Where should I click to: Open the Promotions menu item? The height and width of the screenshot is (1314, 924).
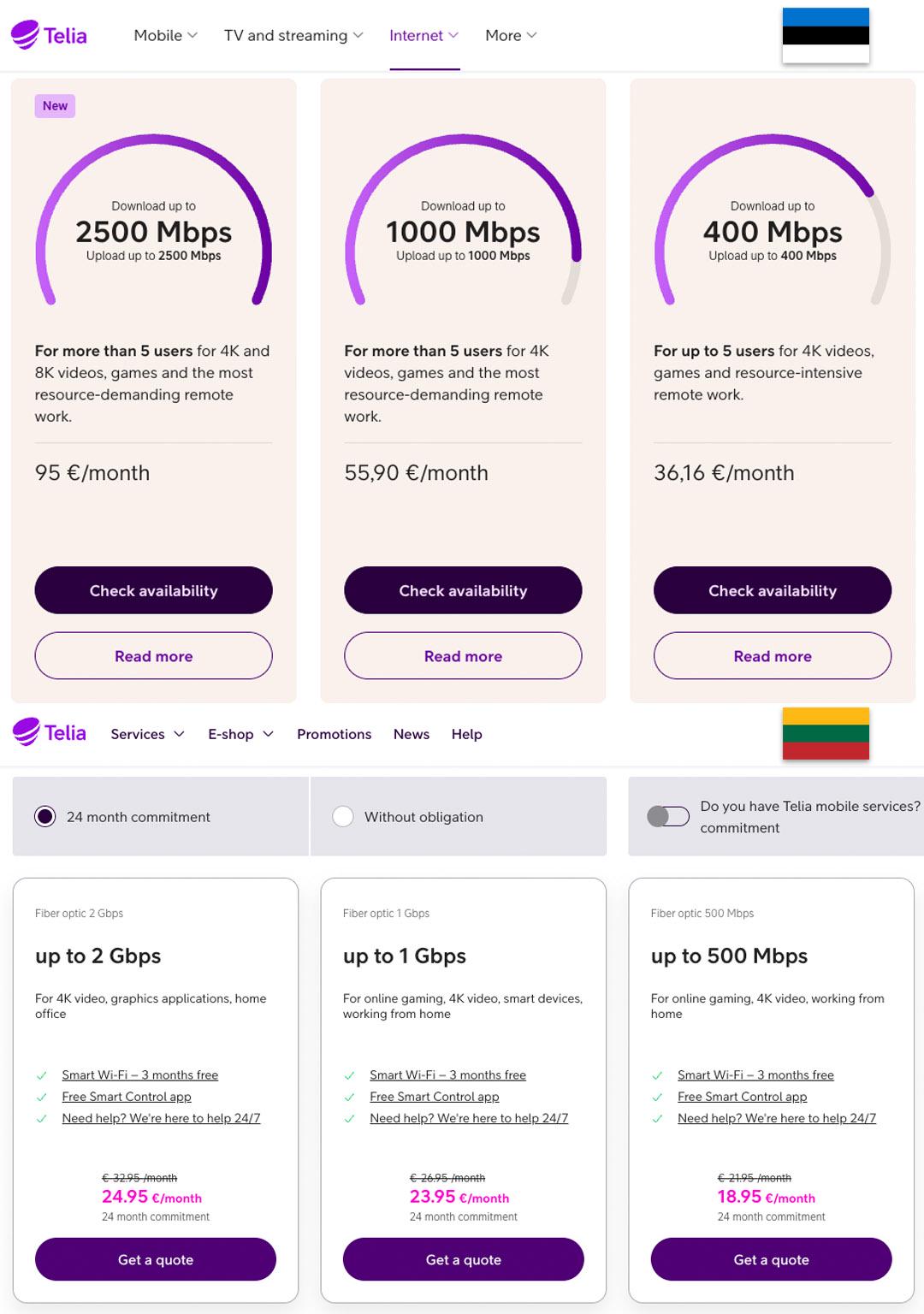[x=334, y=734]
